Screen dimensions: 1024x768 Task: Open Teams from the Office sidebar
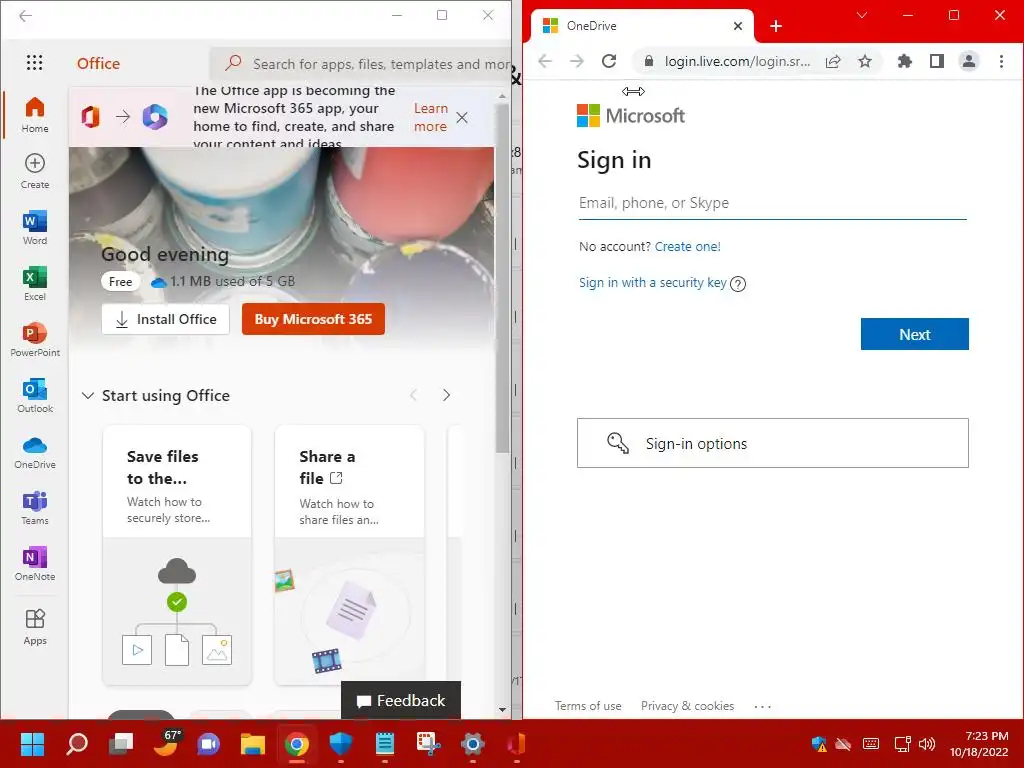35,507
